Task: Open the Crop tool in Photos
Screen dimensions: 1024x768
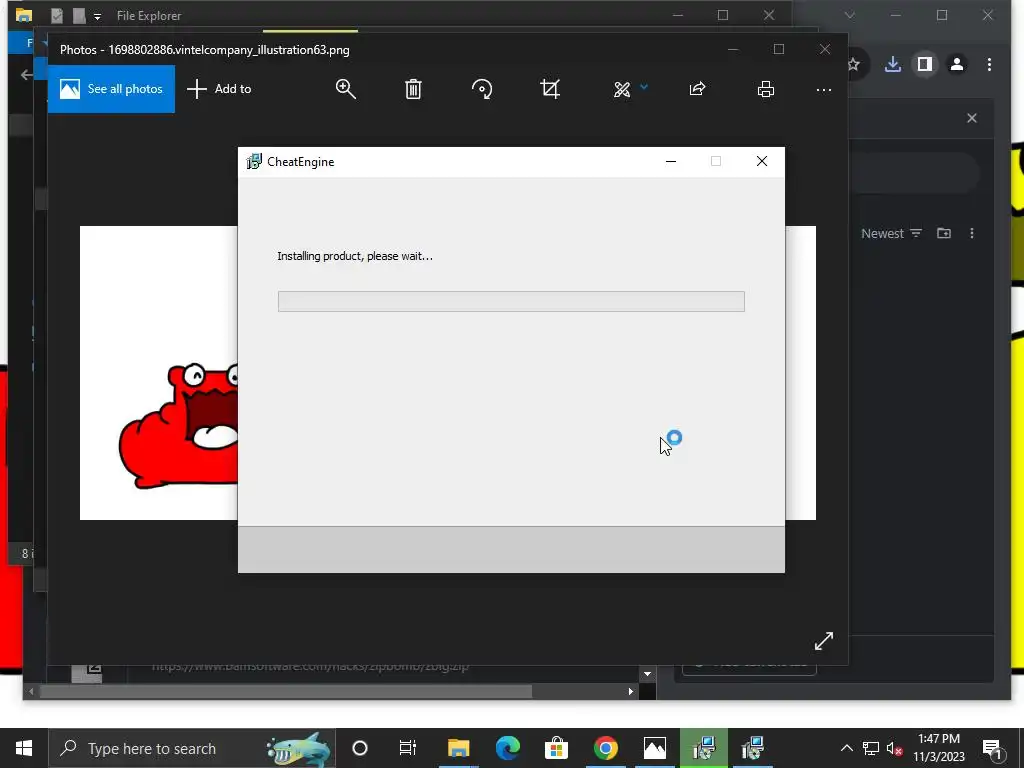Action: (550, 89)
